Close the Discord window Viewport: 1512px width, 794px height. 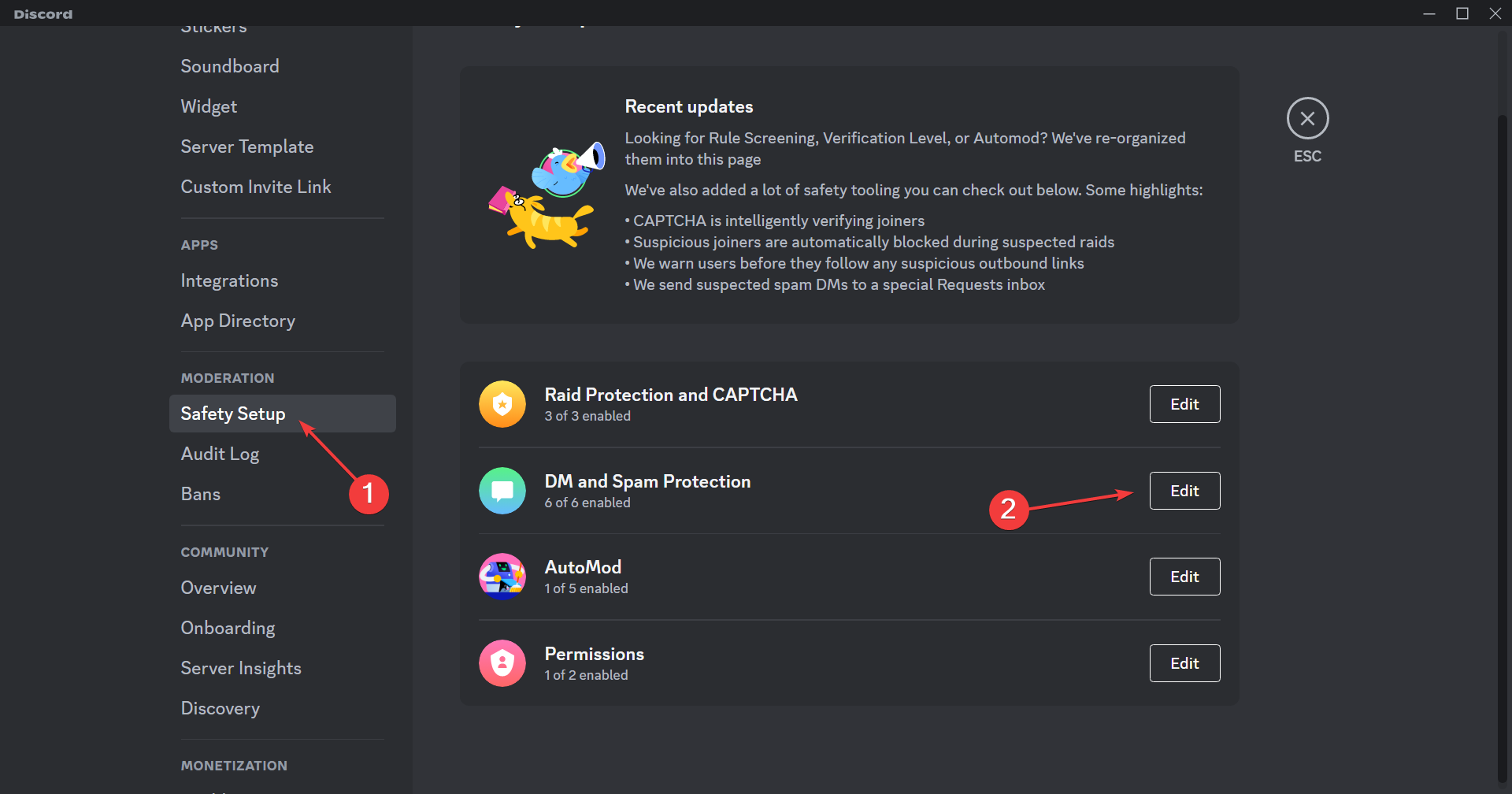[1495, 13]
